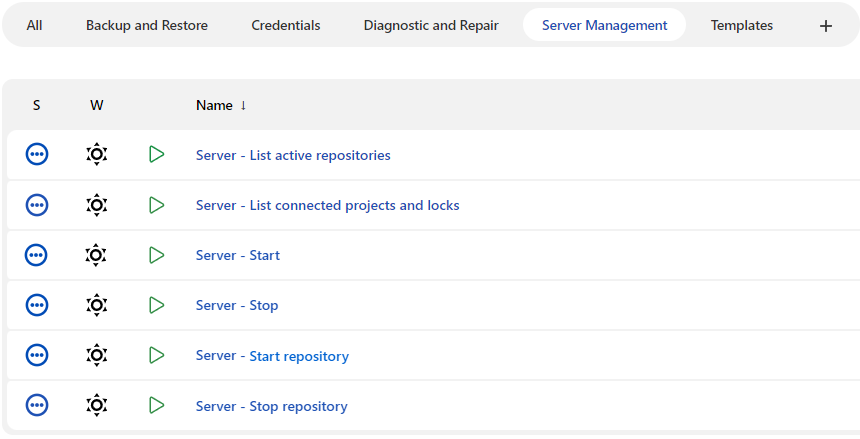Screen dimensions: 860x439
Task: Open the Templates tab
Action: tap(742, 25)
